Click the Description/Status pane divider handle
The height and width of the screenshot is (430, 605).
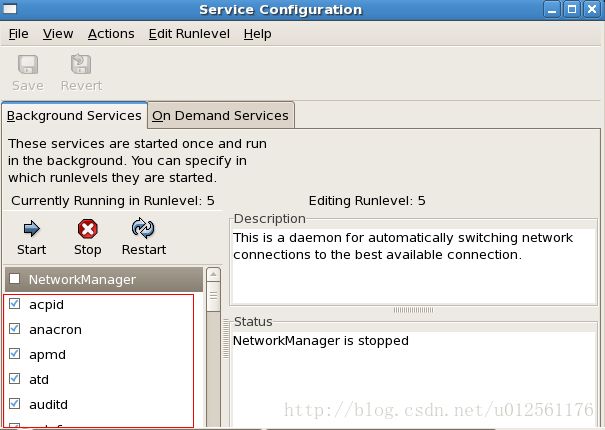click(414, 310)
